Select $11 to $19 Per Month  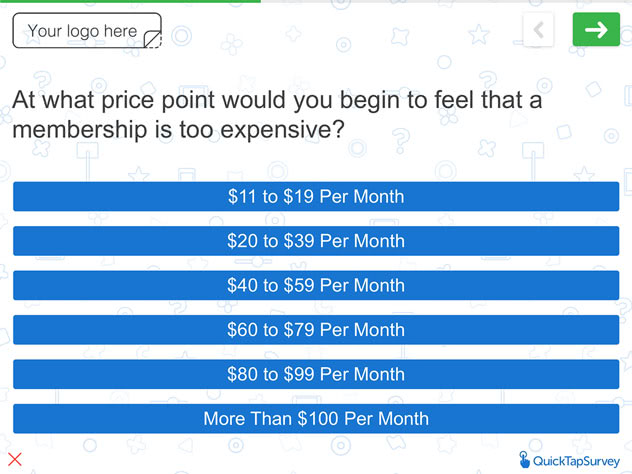(x=316, y=196)
